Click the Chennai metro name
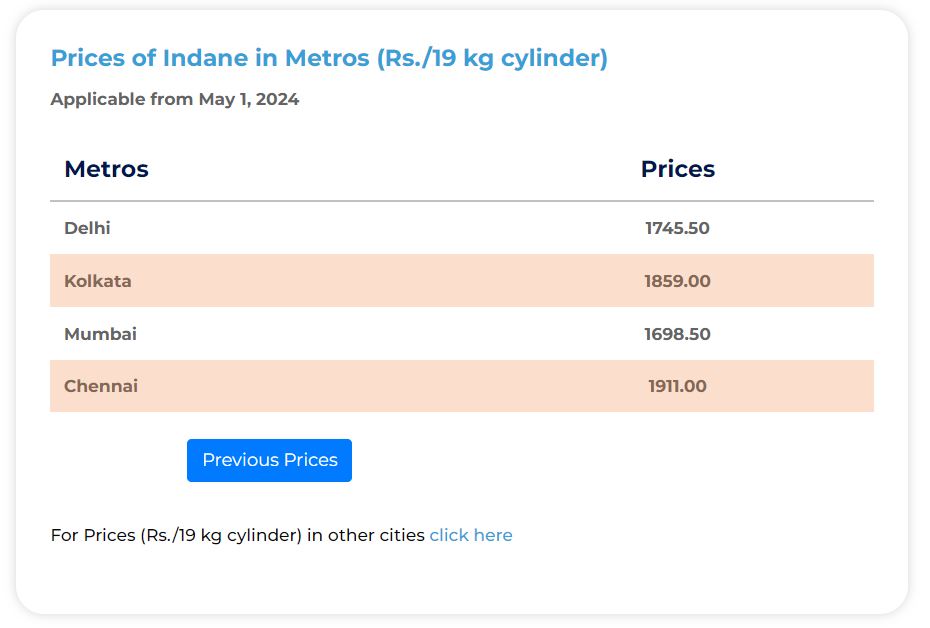Screen dimensions: 930x628 click(101, 386)
